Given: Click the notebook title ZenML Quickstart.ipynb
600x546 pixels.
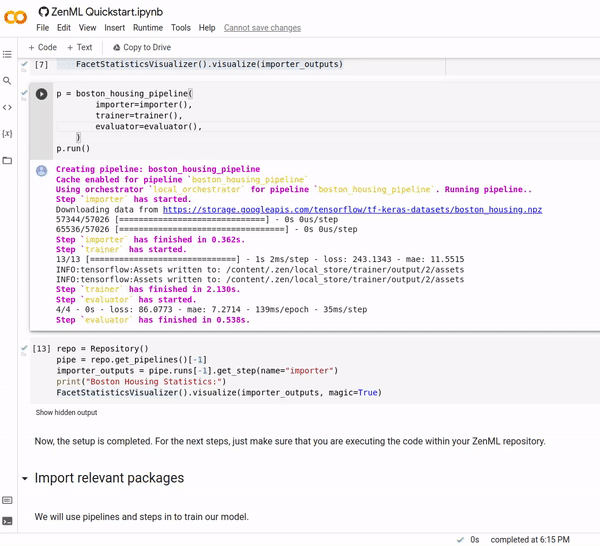Looking at the screenshot, I should [x=107, y=12].
